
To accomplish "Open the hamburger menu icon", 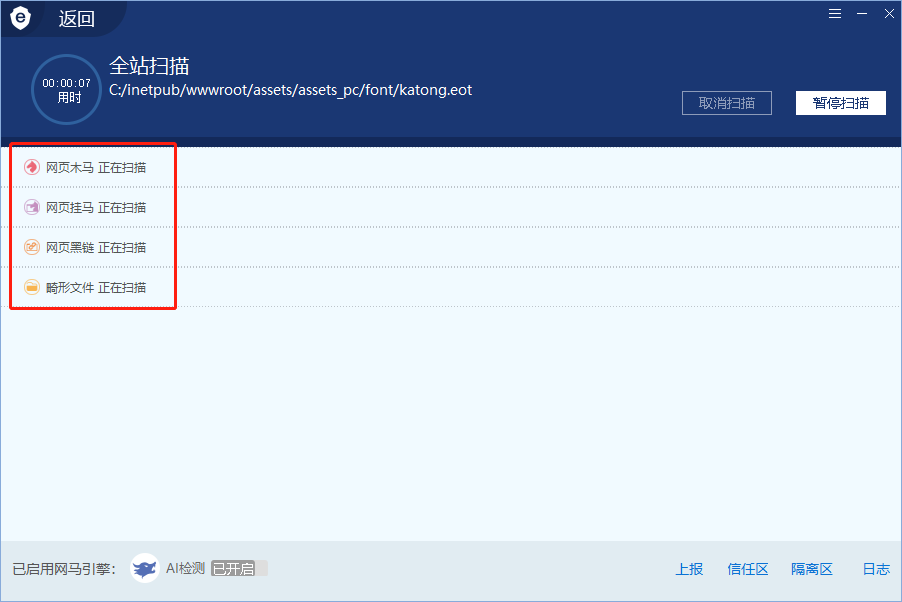I will pos(835,14).
